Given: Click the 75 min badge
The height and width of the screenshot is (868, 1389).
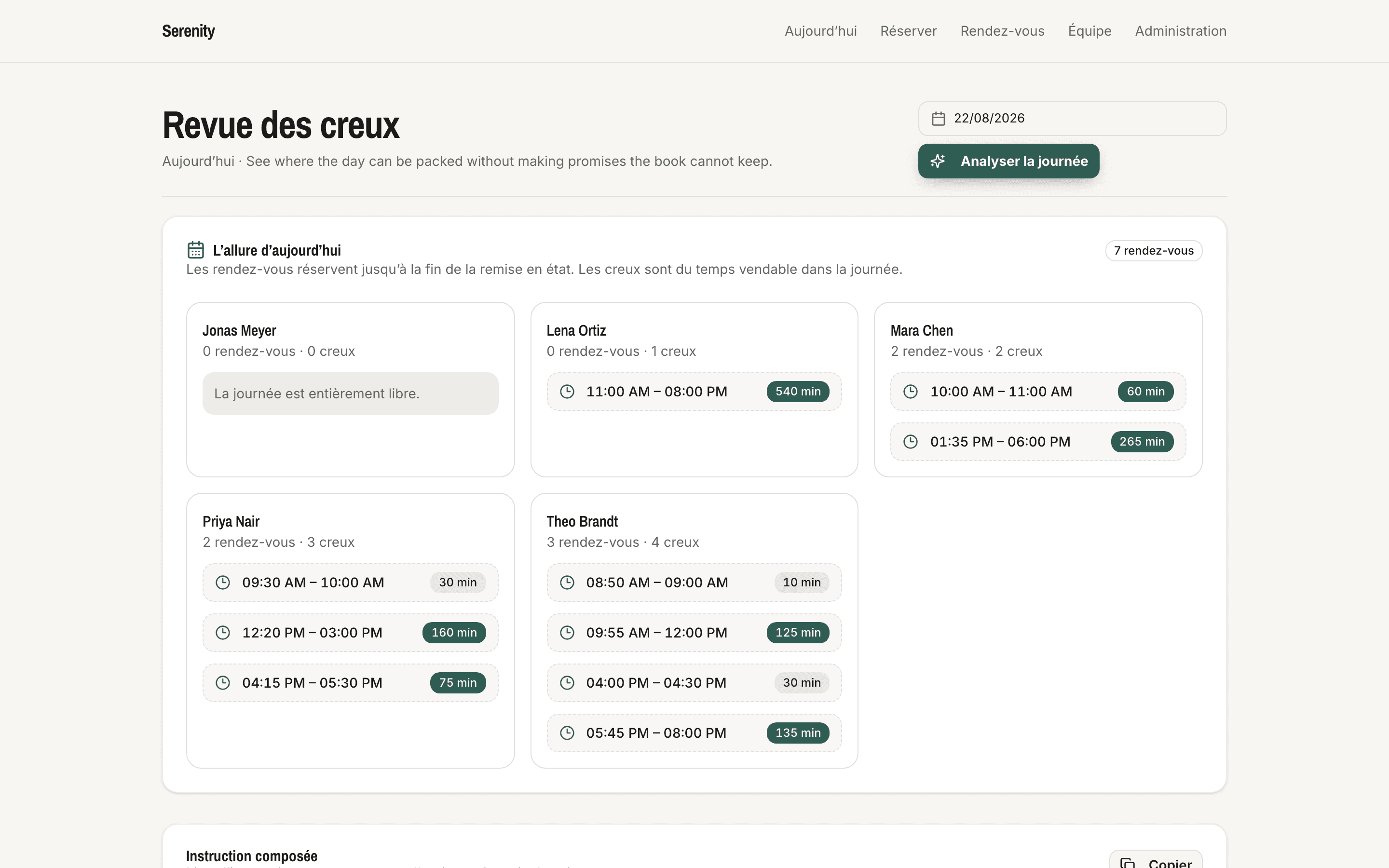Looking at the screenshot, I should 457,682.
